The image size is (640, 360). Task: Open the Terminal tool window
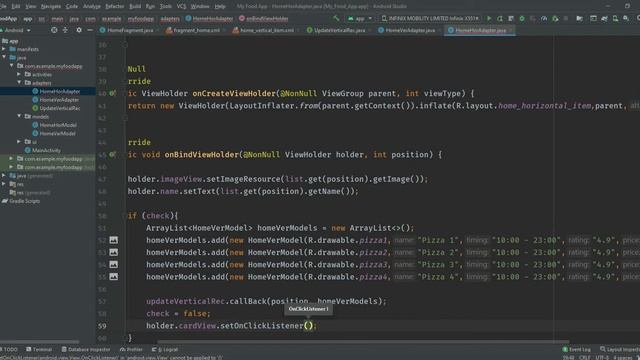point(39,349)
